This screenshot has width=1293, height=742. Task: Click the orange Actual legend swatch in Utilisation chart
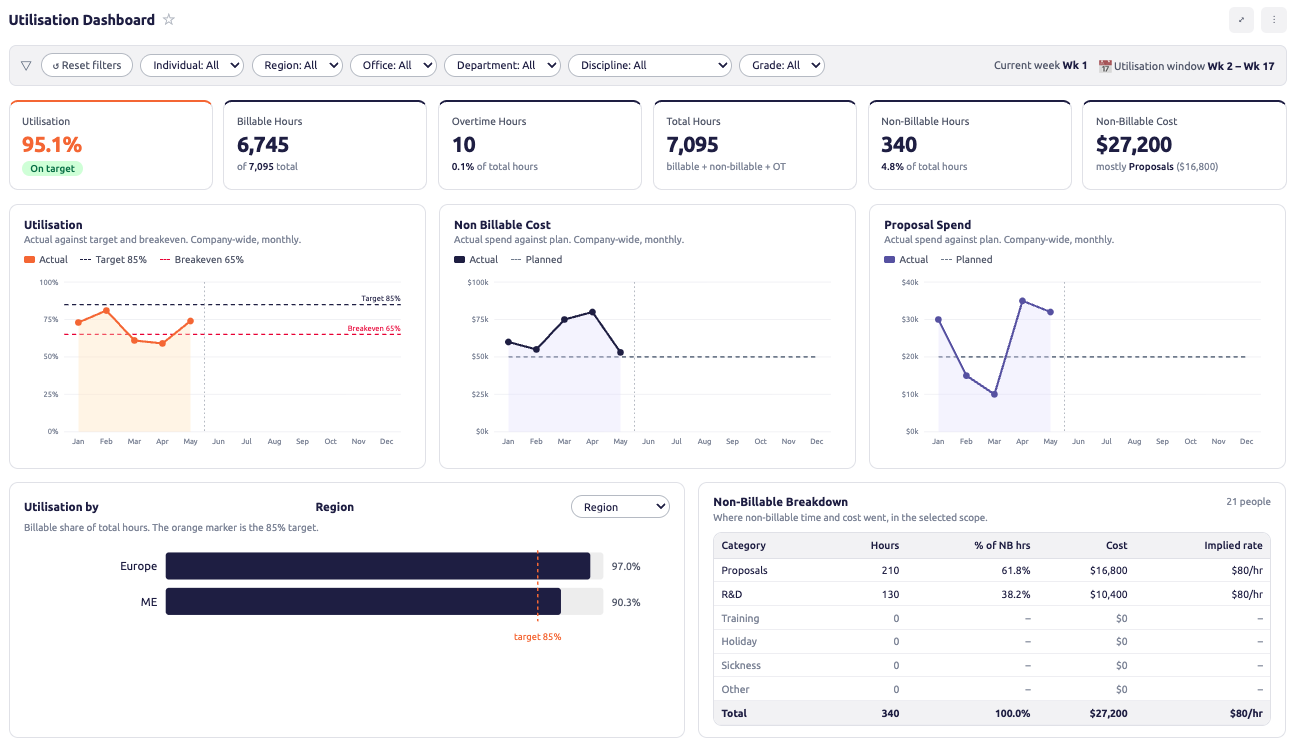coord(30,260)
